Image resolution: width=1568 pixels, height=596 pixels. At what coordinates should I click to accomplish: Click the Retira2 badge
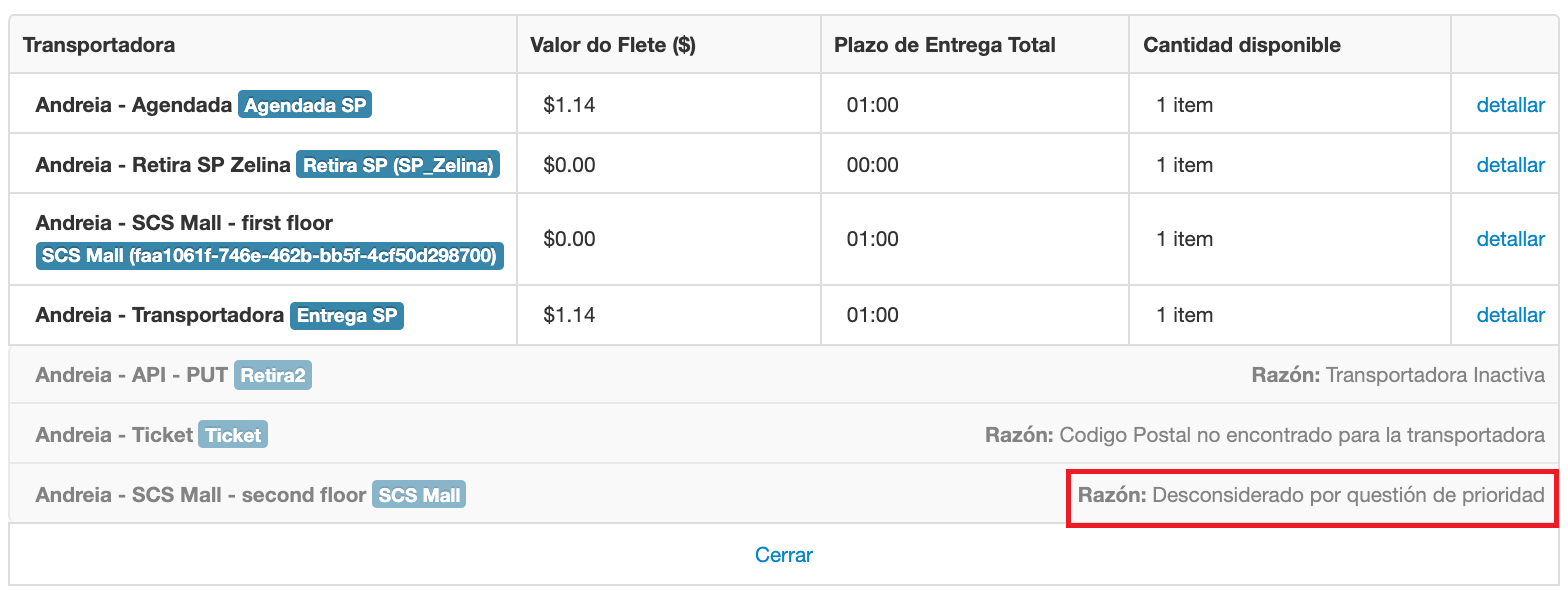(273, 375)
